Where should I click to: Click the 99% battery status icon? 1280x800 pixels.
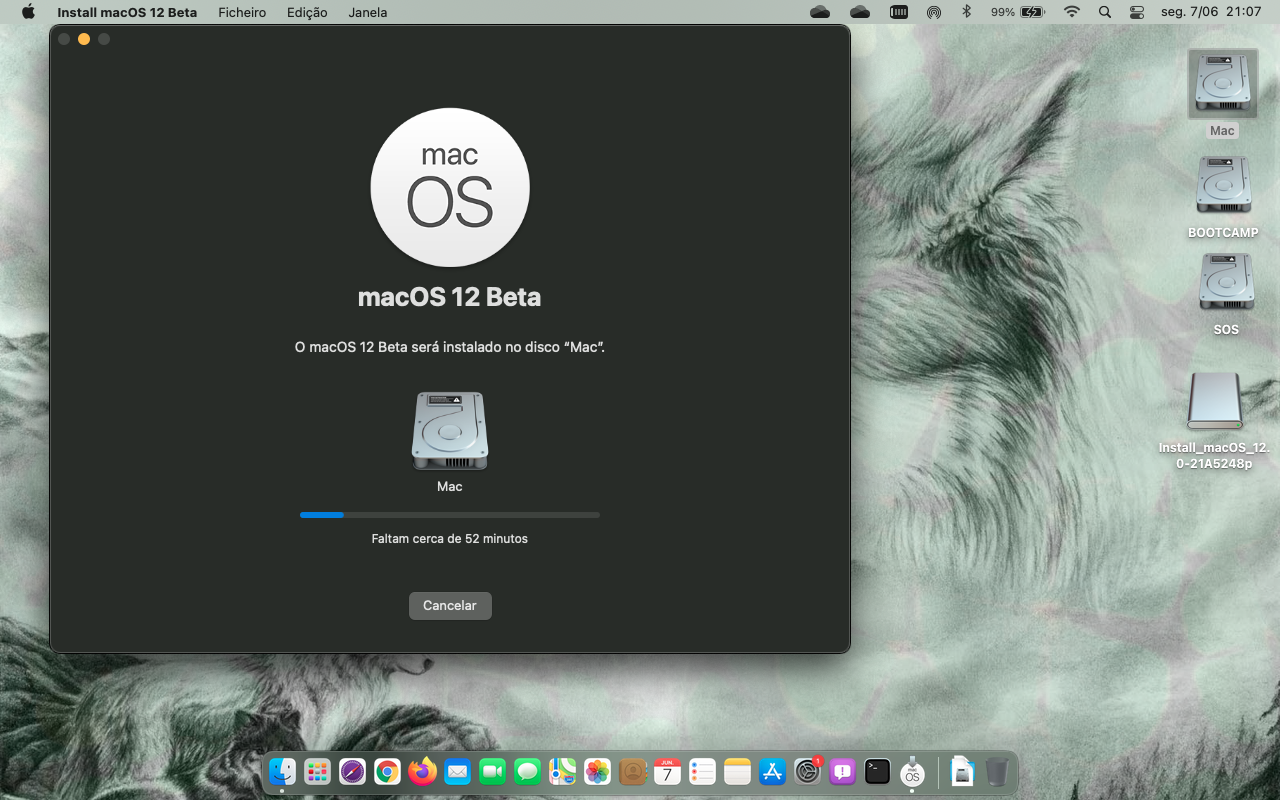point(1018,12)
